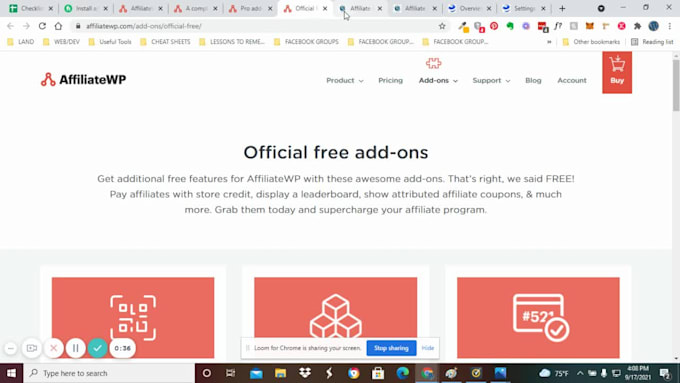Open the FACEBOOK GROUPS bookmarks folder
This screenshot has width=680, height=383.
[x=307, y=42]
